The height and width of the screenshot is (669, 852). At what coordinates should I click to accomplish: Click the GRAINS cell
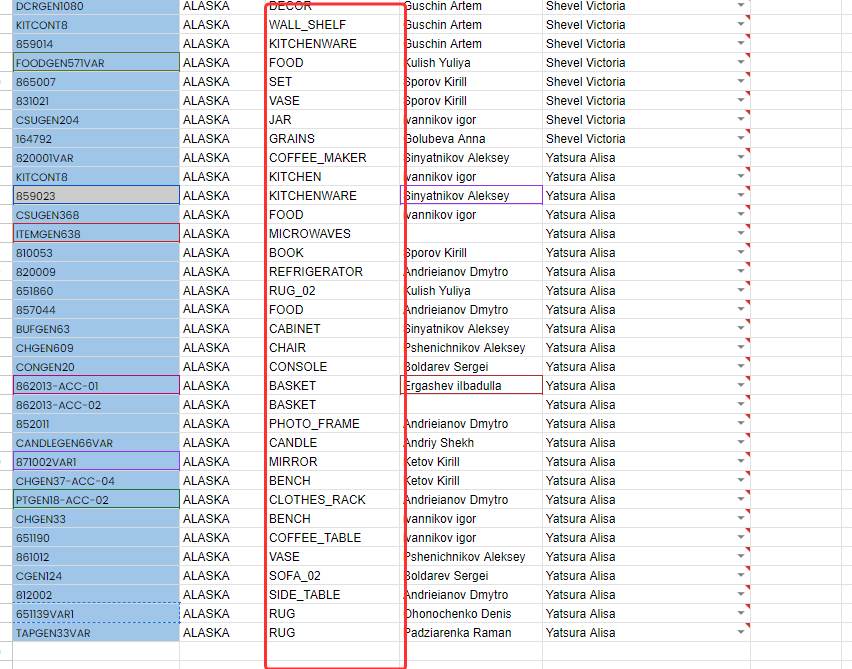coord(332,139)
